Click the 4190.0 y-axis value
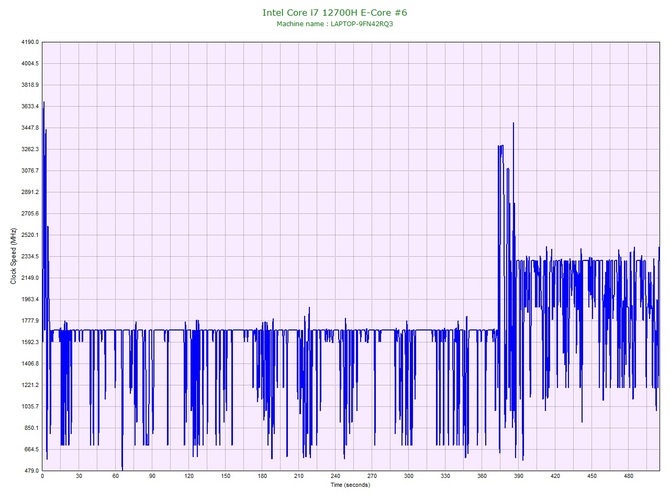This screenshot has height=502, width=670. click(30, 42)
